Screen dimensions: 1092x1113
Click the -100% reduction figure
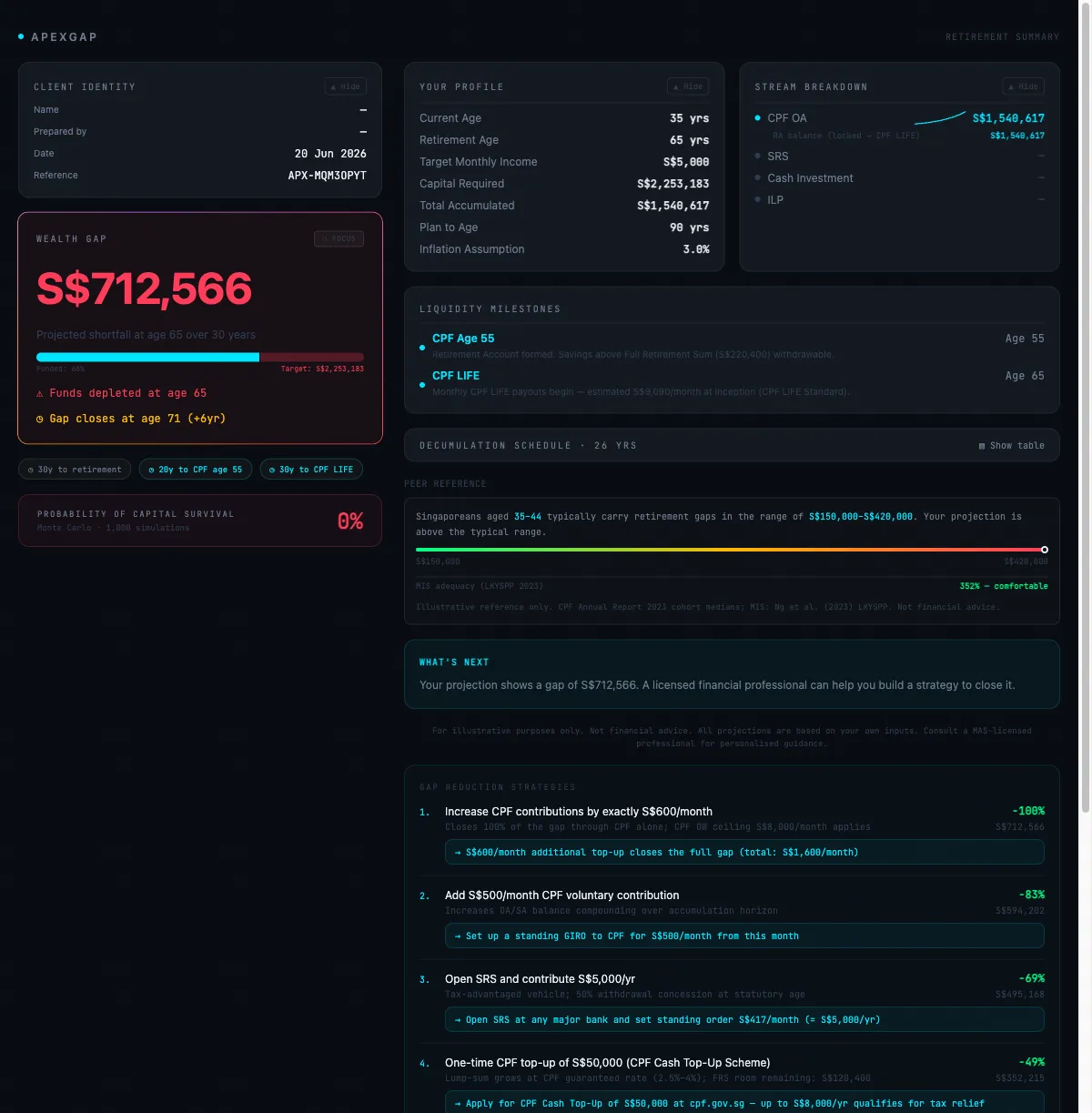(1028, 811)
